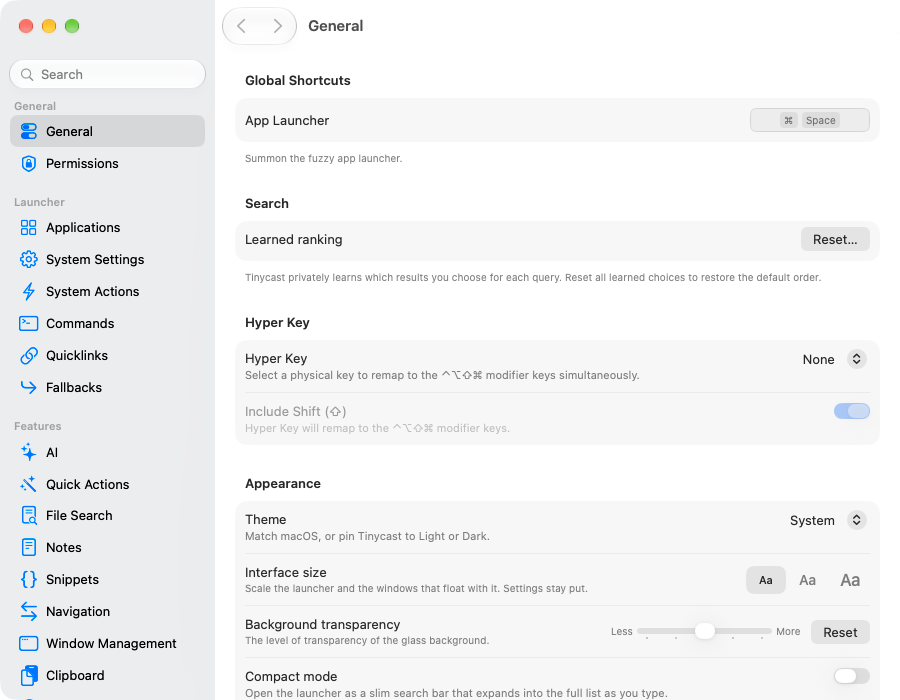Enable the Compact mode switch
The width and height of the screenshot is (900, 700).
[852, 676]
